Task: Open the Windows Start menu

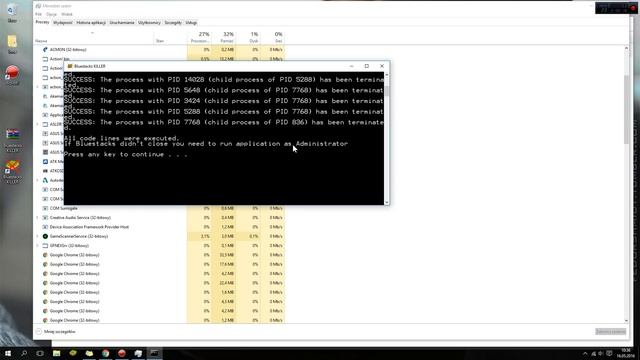Action: 8,353
